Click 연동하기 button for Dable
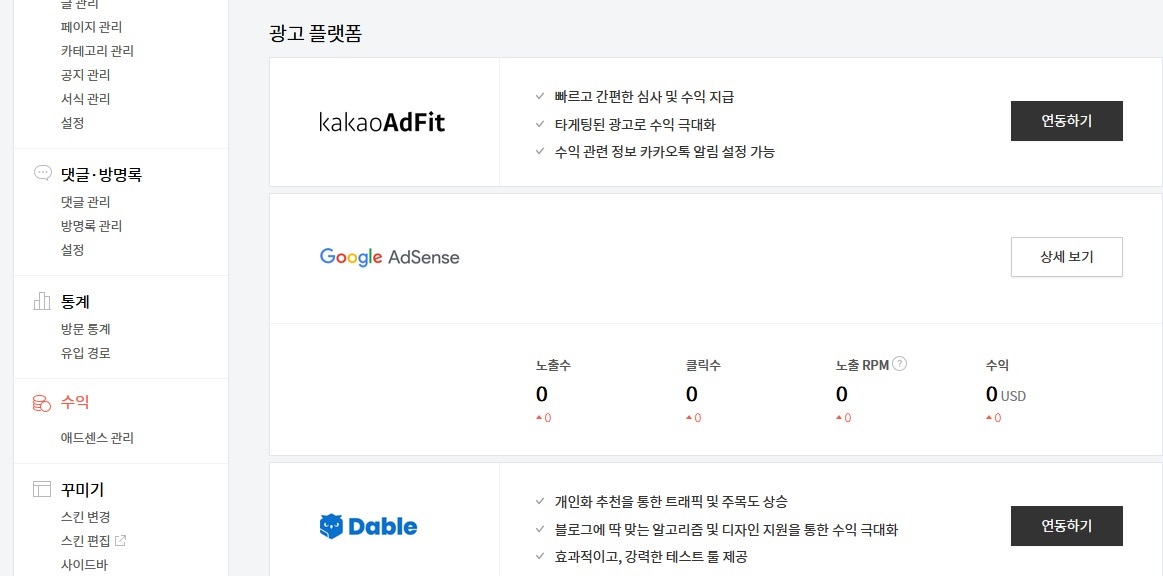The height and width of the screenshot is (576, 1163). pyautogui.click(x=1067, y=526)
